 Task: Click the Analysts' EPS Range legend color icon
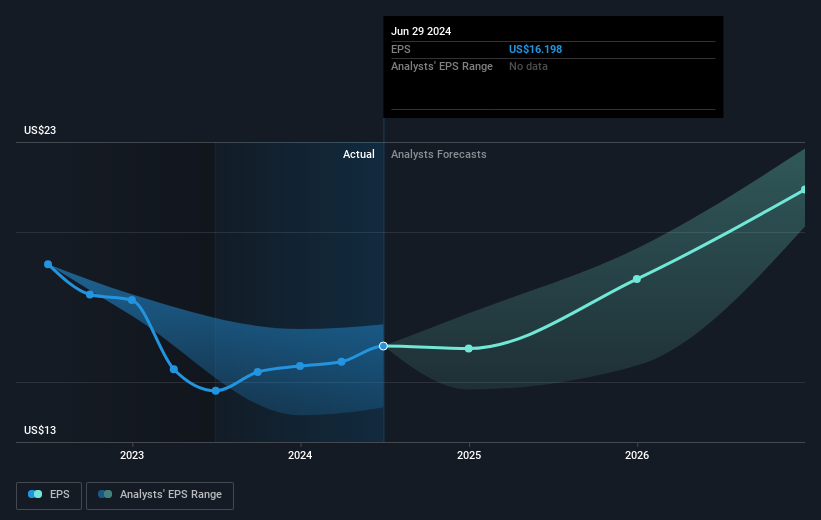[105, 494]
